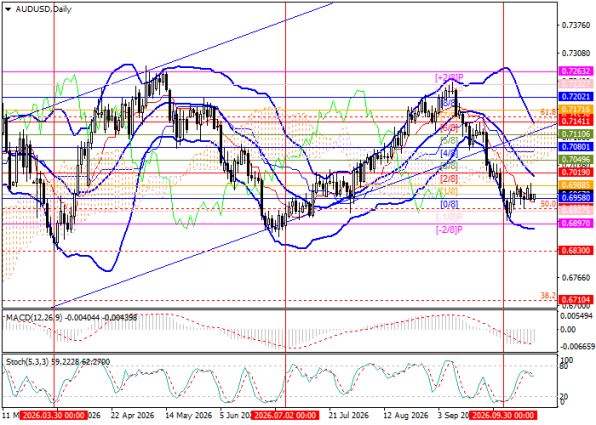Select the orange 0.71716 price label

pos(576,109)
